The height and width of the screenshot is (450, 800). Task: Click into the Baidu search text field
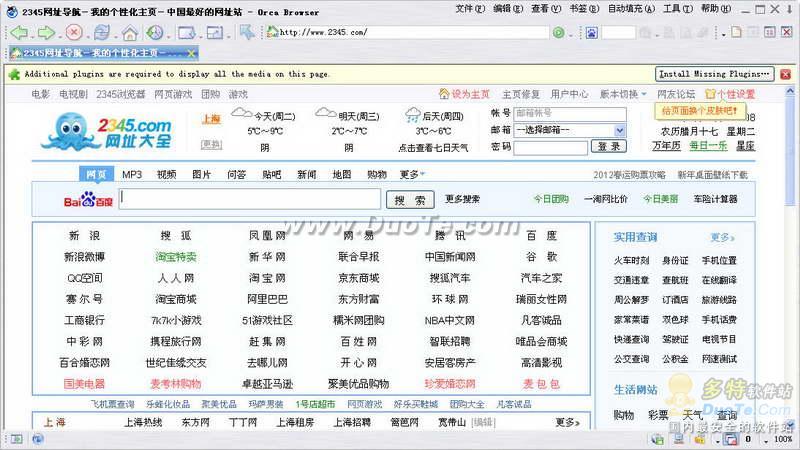click(250, 199)
